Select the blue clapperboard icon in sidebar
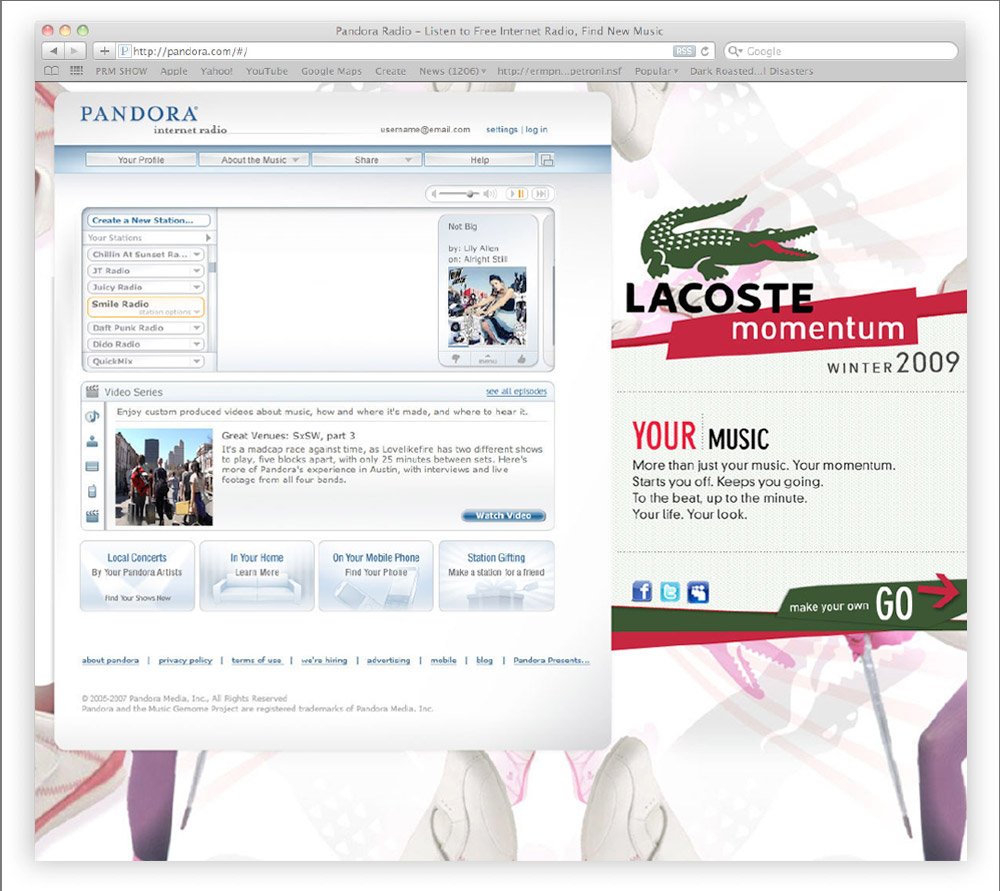The image size is (1000, 891). tap(92, 516)
